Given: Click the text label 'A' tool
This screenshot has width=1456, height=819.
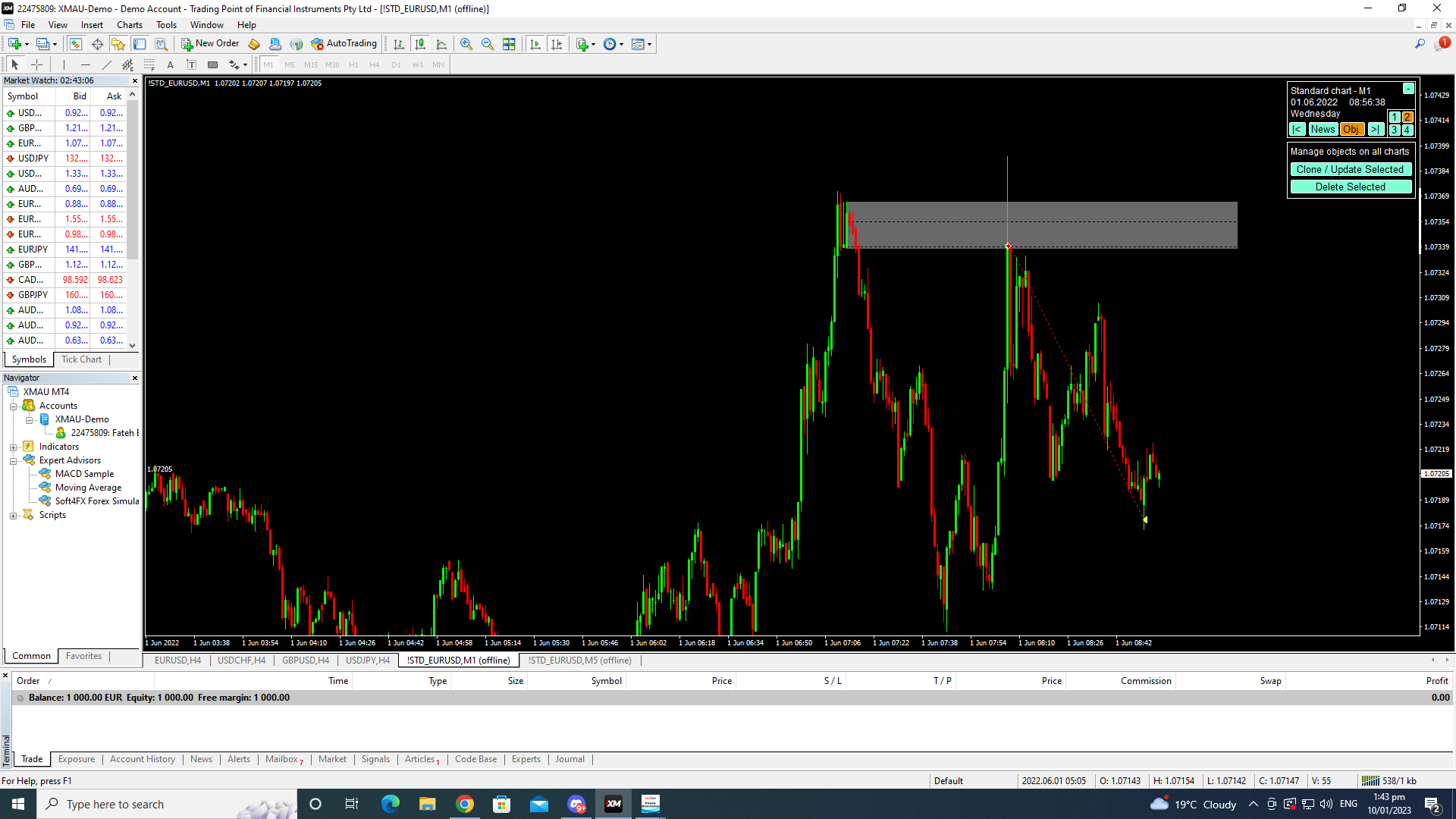Looking at the screenshot, I should (x=171, y=65).
